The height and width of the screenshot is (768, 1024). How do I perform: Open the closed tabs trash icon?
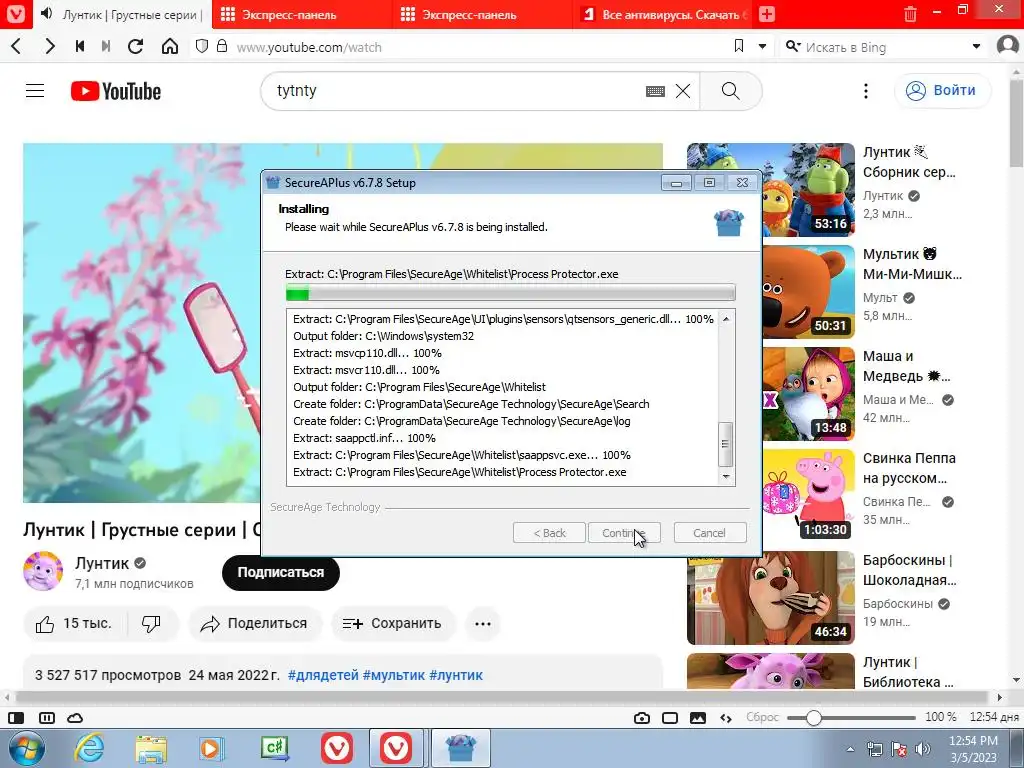[910, 14]
